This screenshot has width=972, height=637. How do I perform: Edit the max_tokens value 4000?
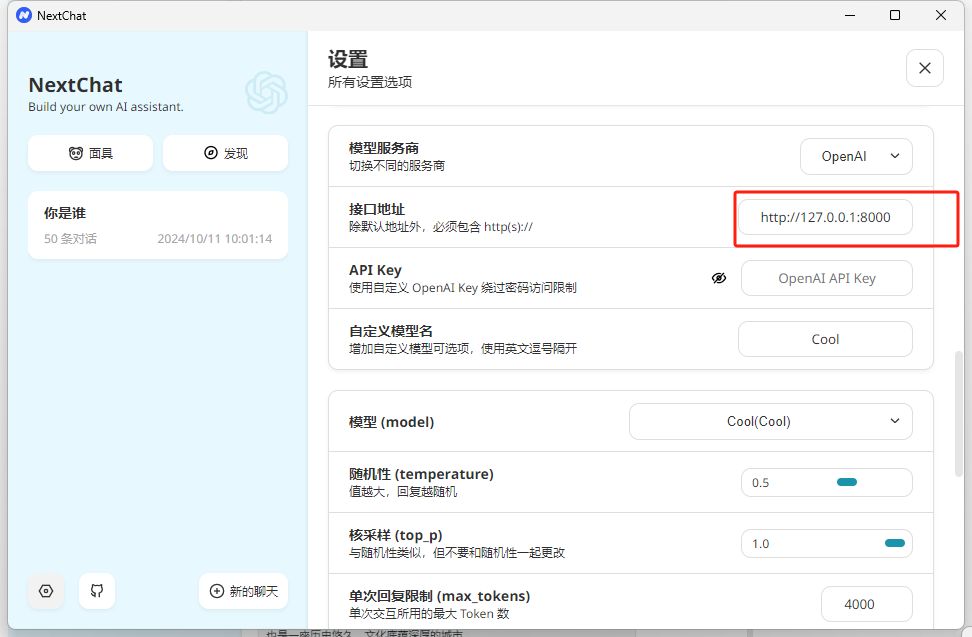pyautogui.click(x=867, y=604)
